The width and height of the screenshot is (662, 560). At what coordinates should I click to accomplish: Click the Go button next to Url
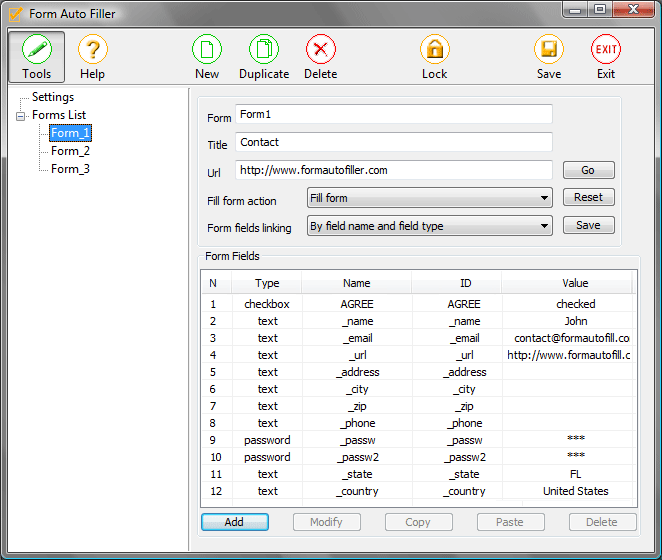click(588, 170)
